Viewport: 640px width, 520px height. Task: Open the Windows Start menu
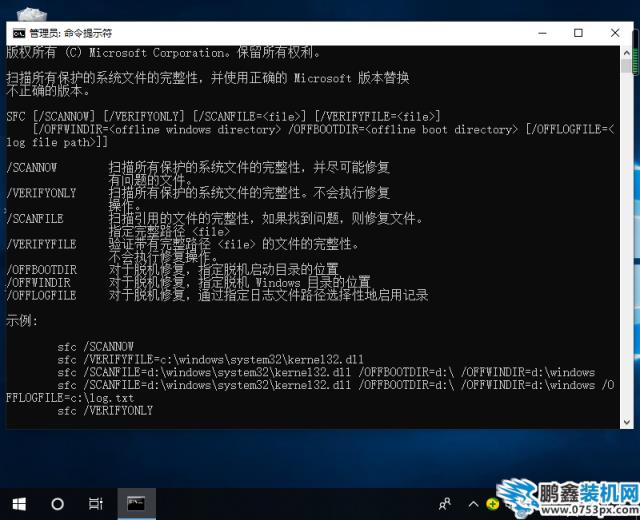[19, 504]
